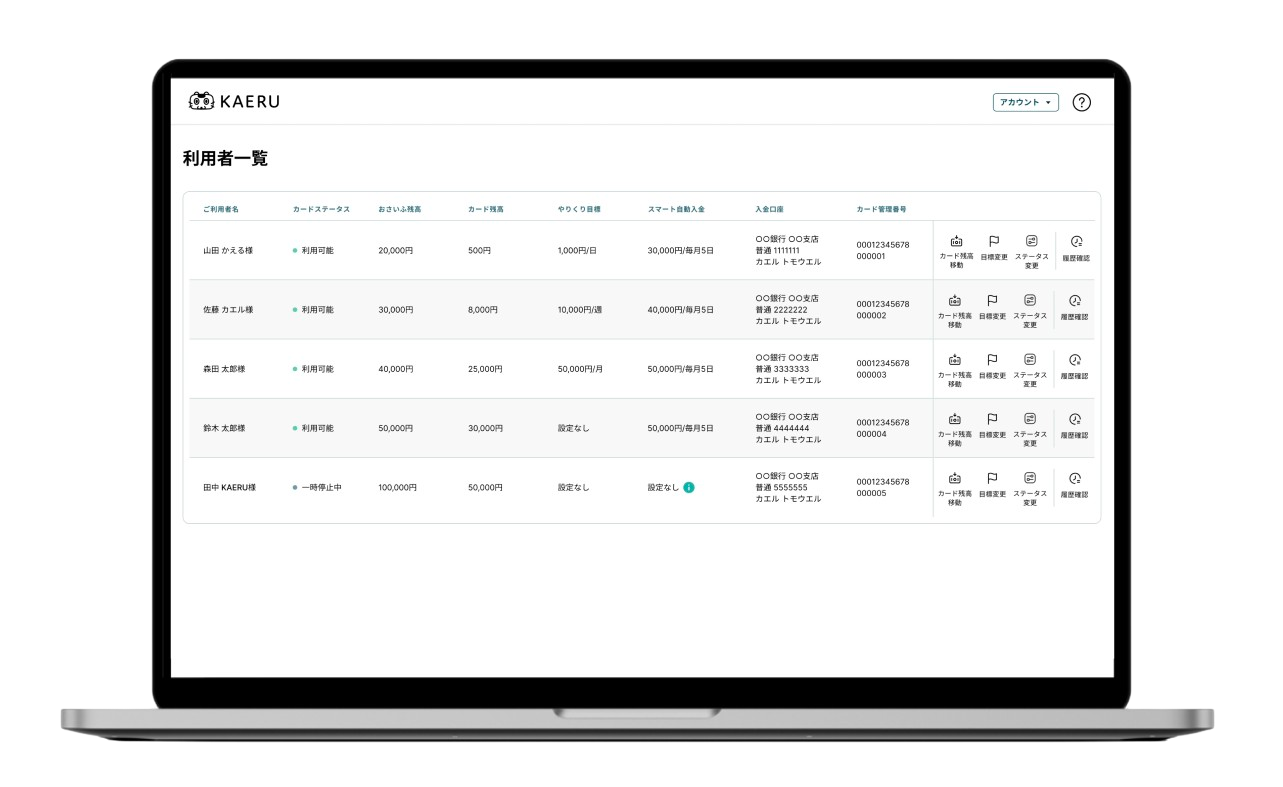Open 履歴確認 icon for 佐藤 カエル様

(x=1075, y=301)
